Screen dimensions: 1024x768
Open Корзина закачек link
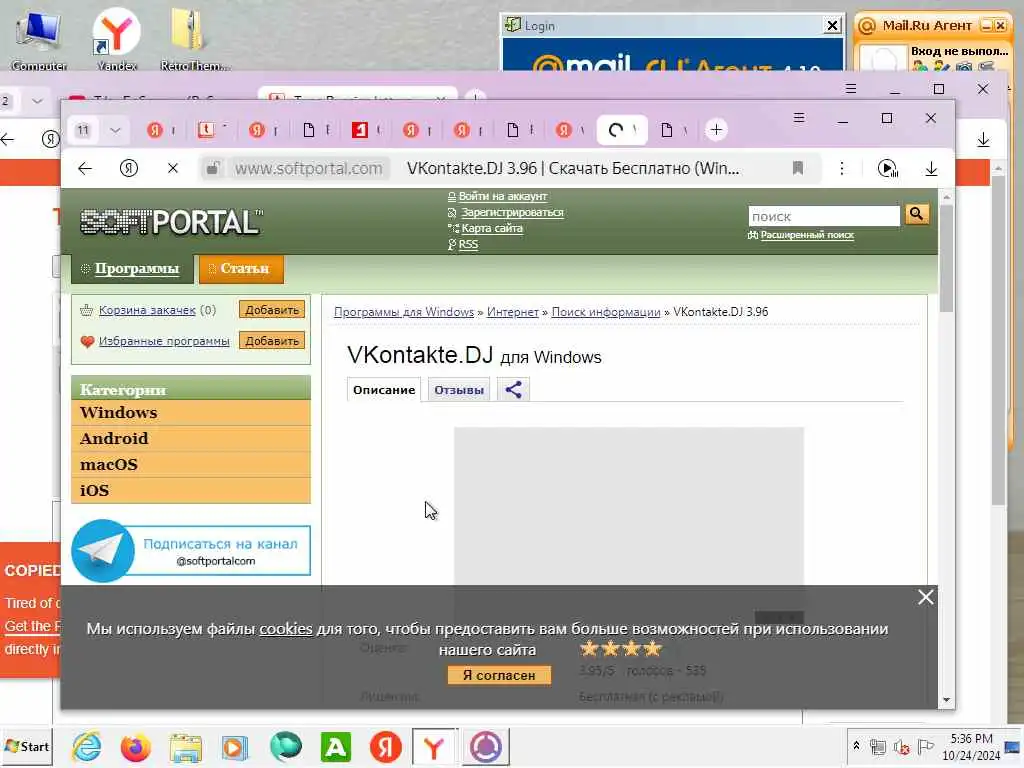pyautogui.click(x=147, y=310)
